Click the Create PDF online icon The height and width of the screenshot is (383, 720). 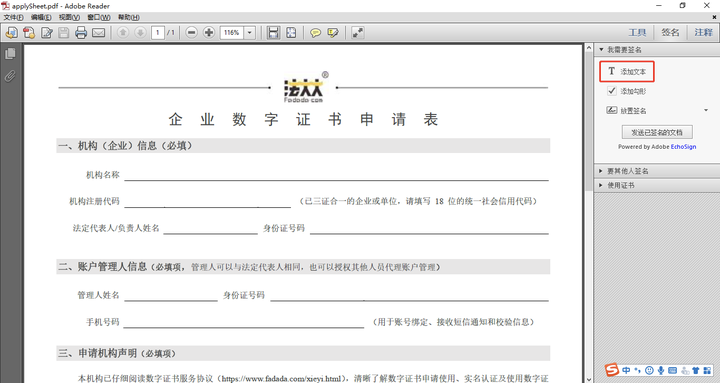tap(29, 33)
